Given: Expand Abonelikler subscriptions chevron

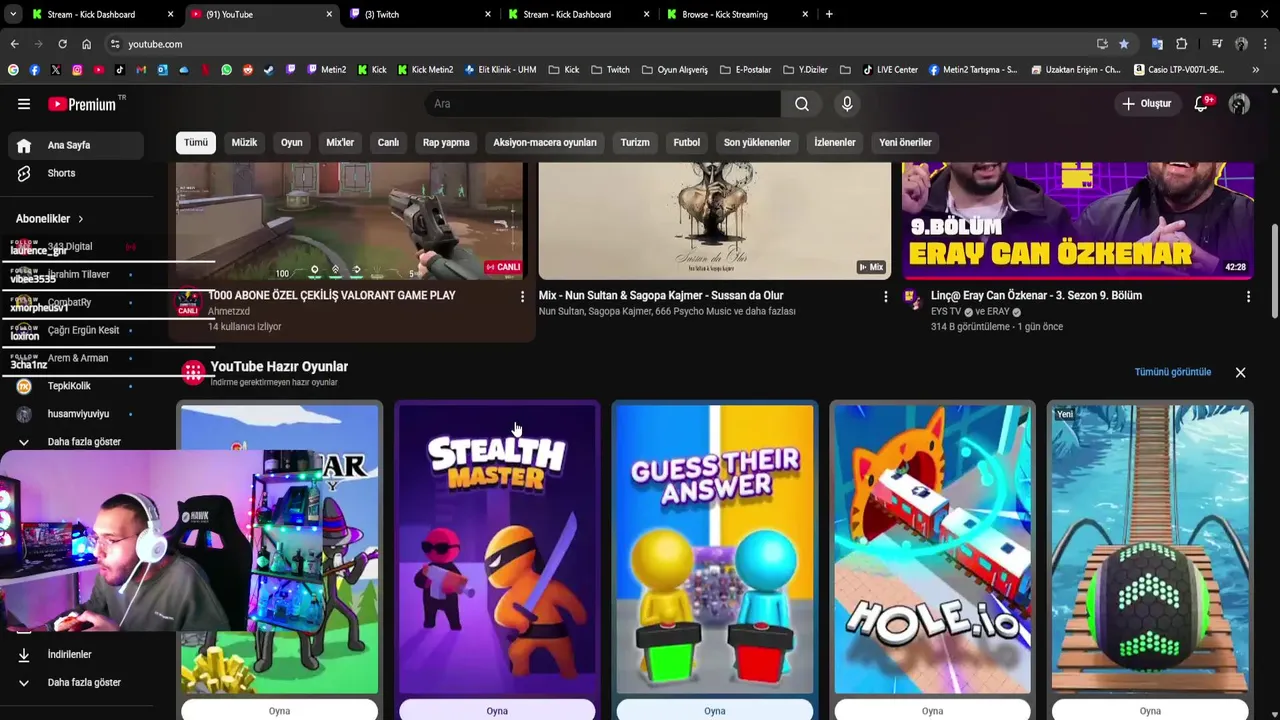Looking at the screenshot, I should (x=81, y=219).
